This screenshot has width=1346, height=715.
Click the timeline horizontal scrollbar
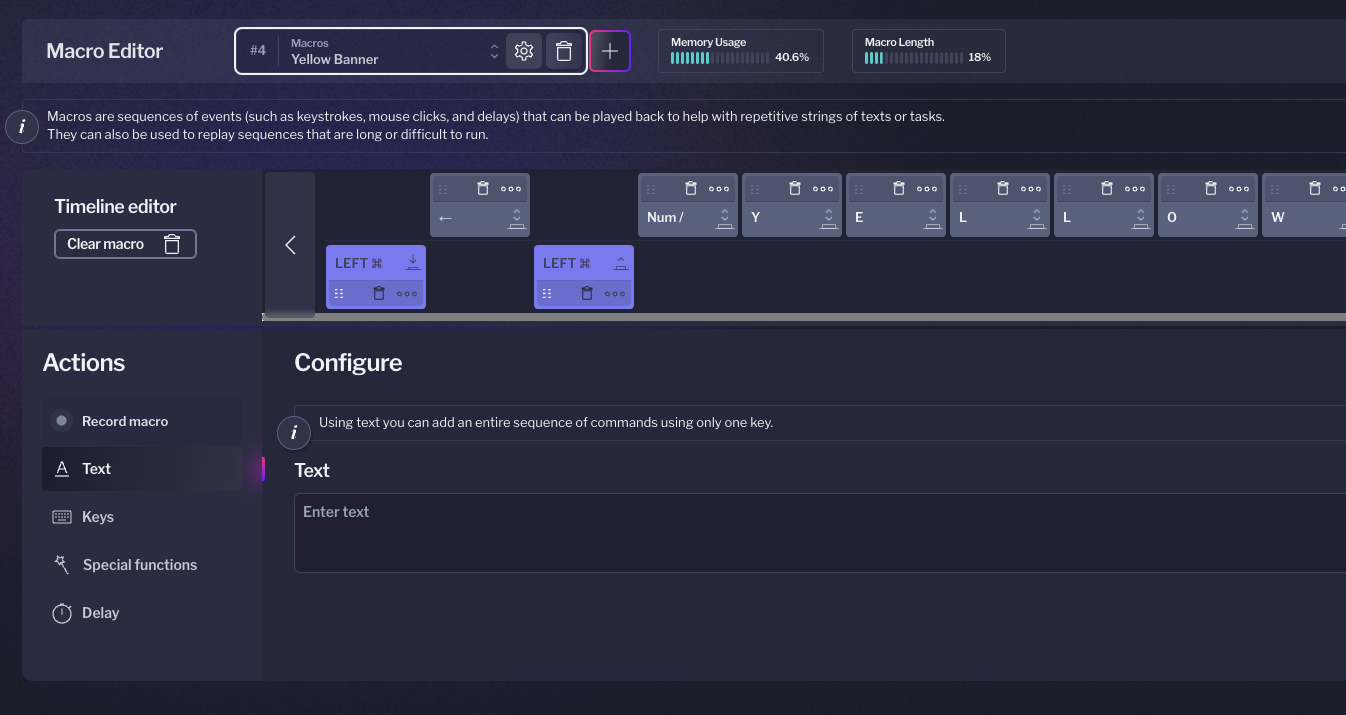point(804,317)
